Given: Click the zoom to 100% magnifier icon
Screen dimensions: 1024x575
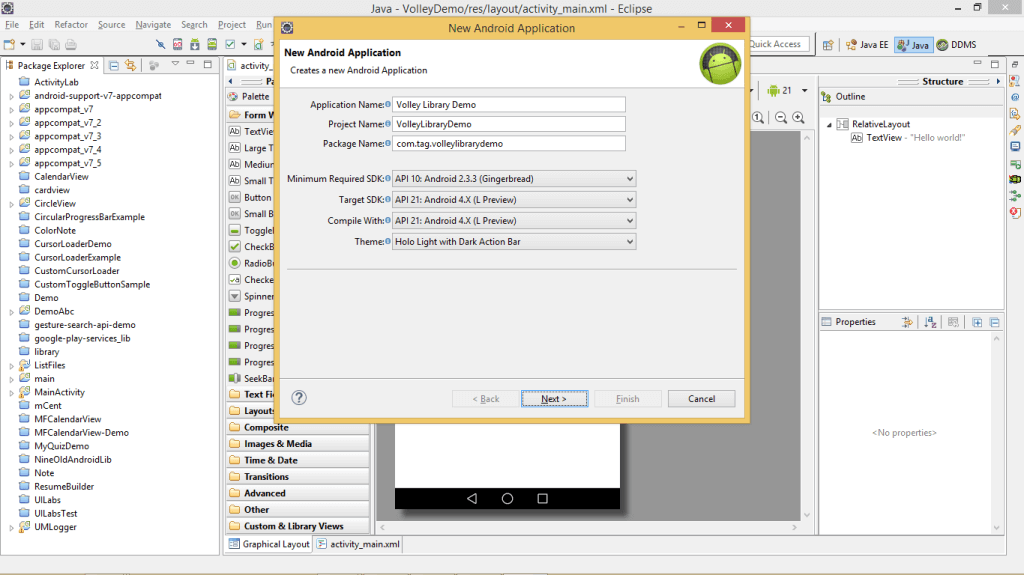Looking at the screenshot, I should pos(758,118).
